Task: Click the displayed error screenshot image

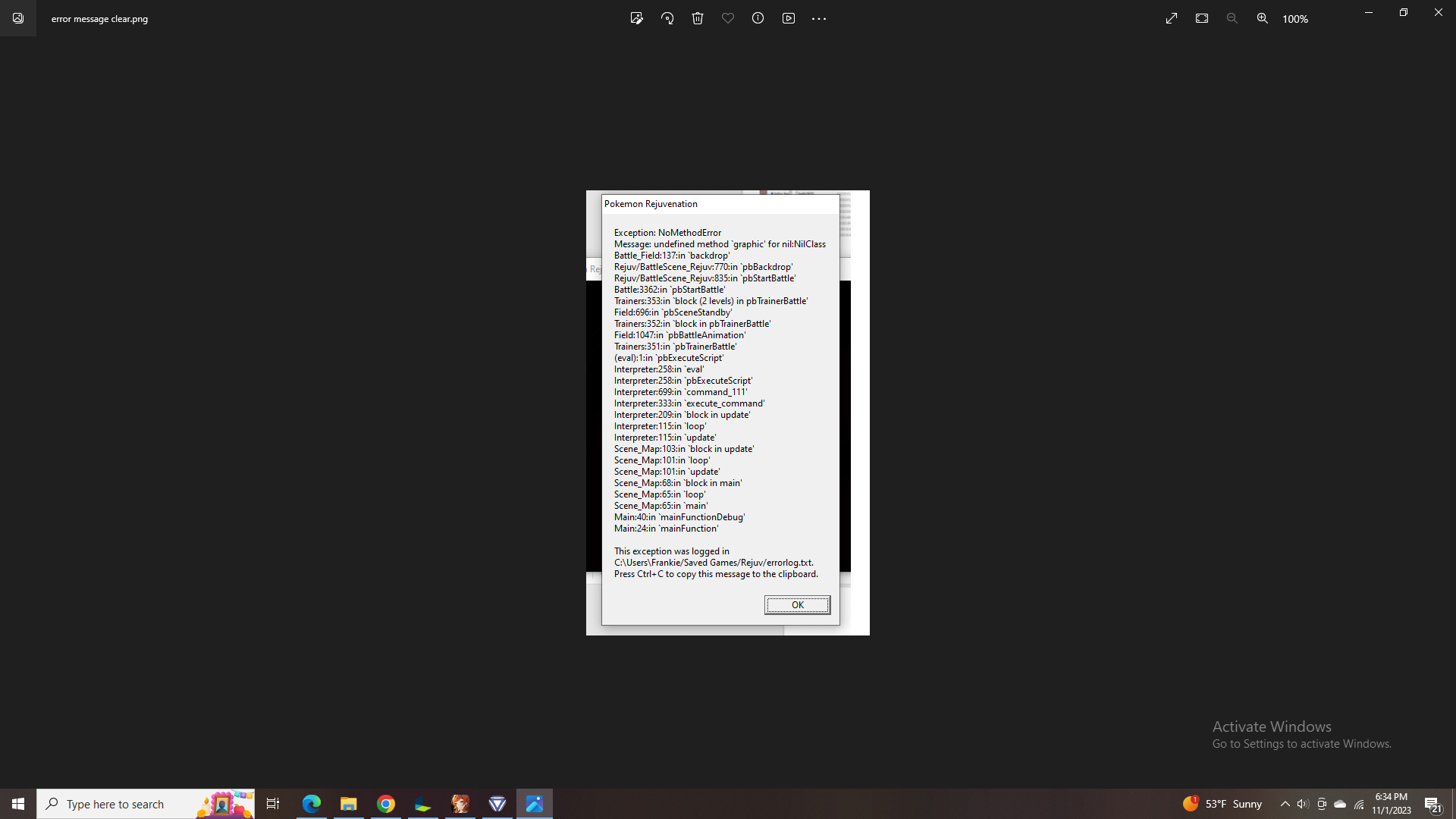Action: 728,413
